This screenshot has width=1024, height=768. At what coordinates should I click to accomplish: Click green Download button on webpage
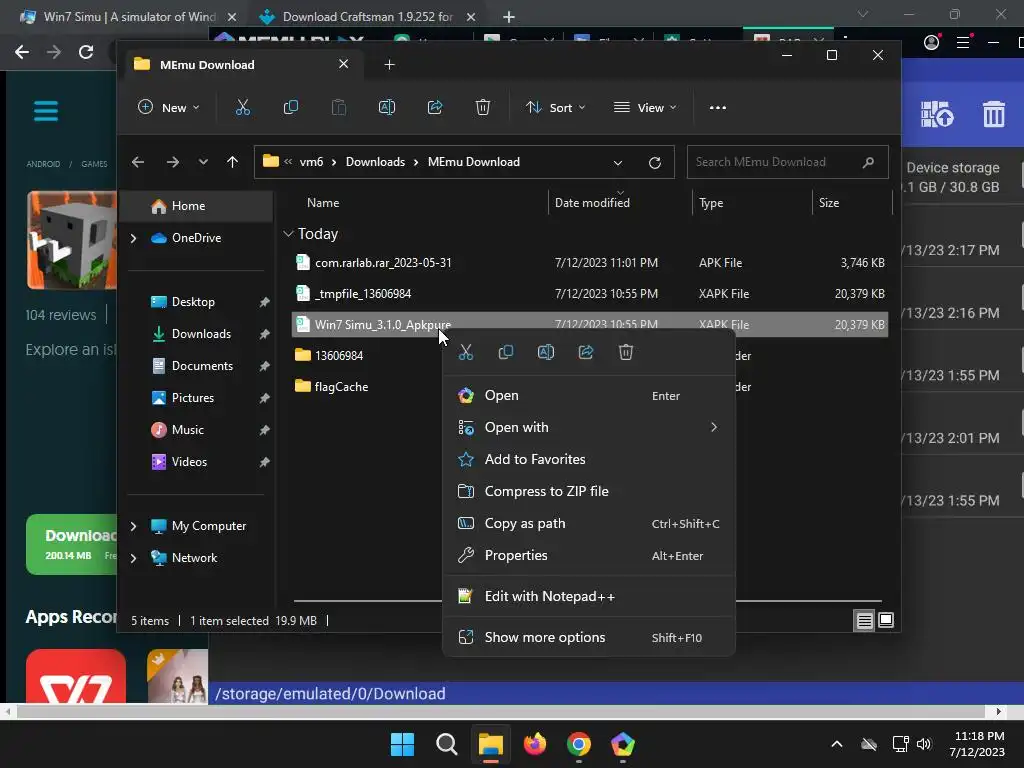(x=72, y=545)
